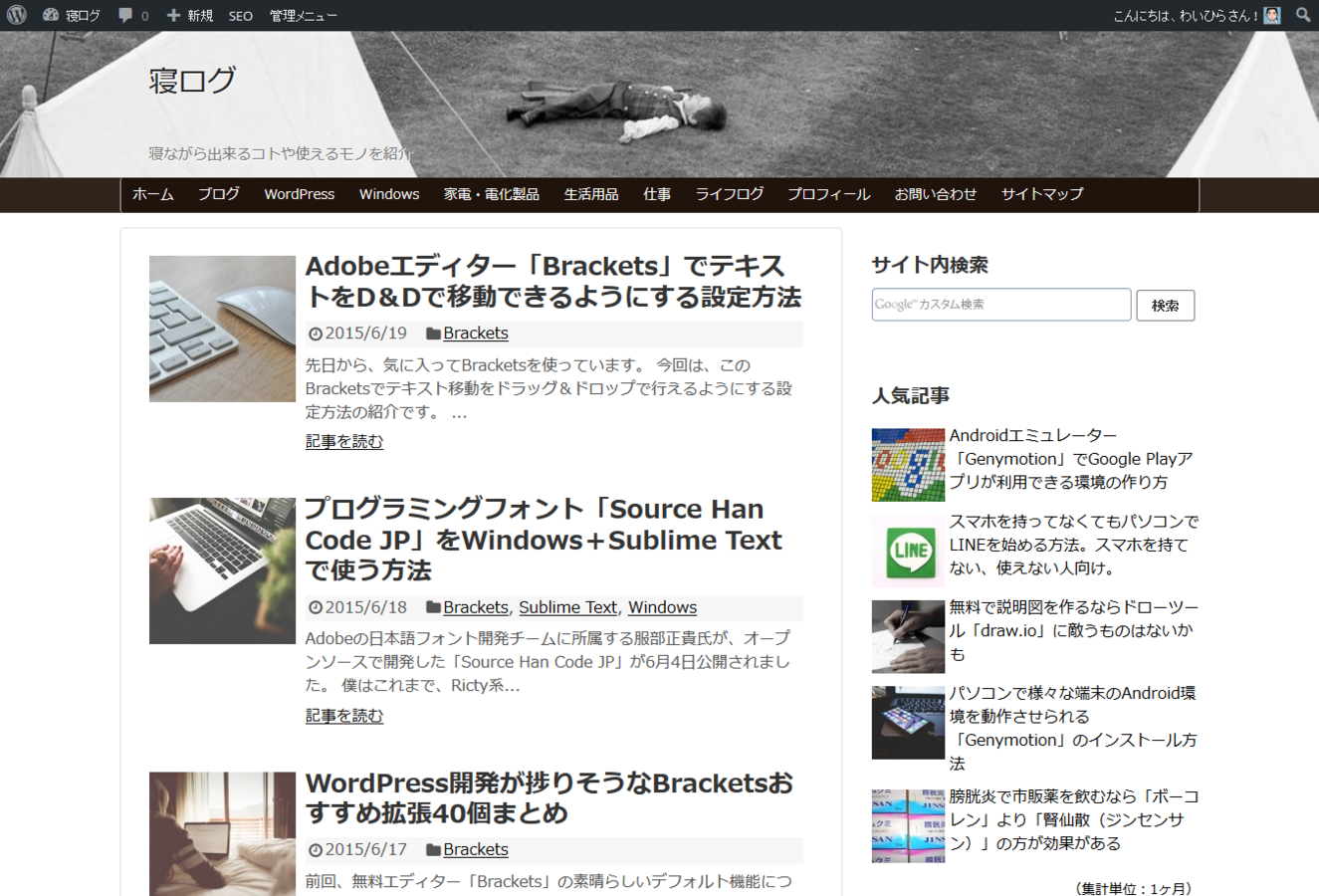Click the Sublime Text category link
This screenshot has height=896, width=1319.
coord(567,607)
